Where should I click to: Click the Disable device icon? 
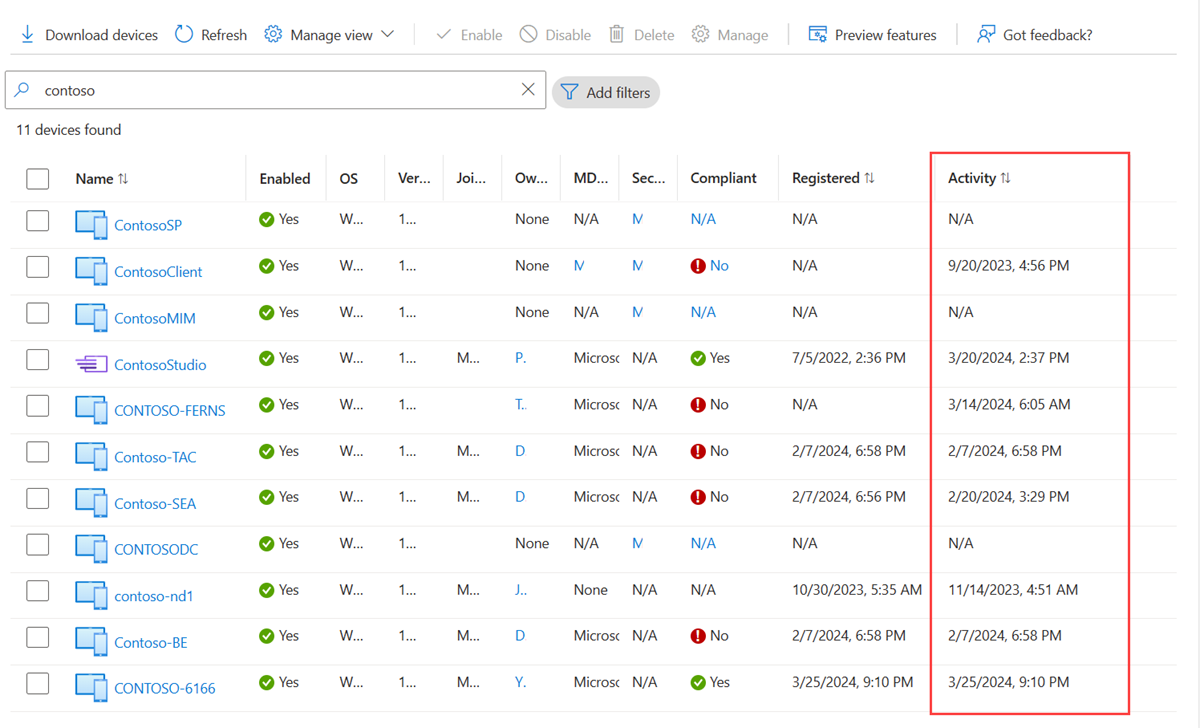click(525, 33)
